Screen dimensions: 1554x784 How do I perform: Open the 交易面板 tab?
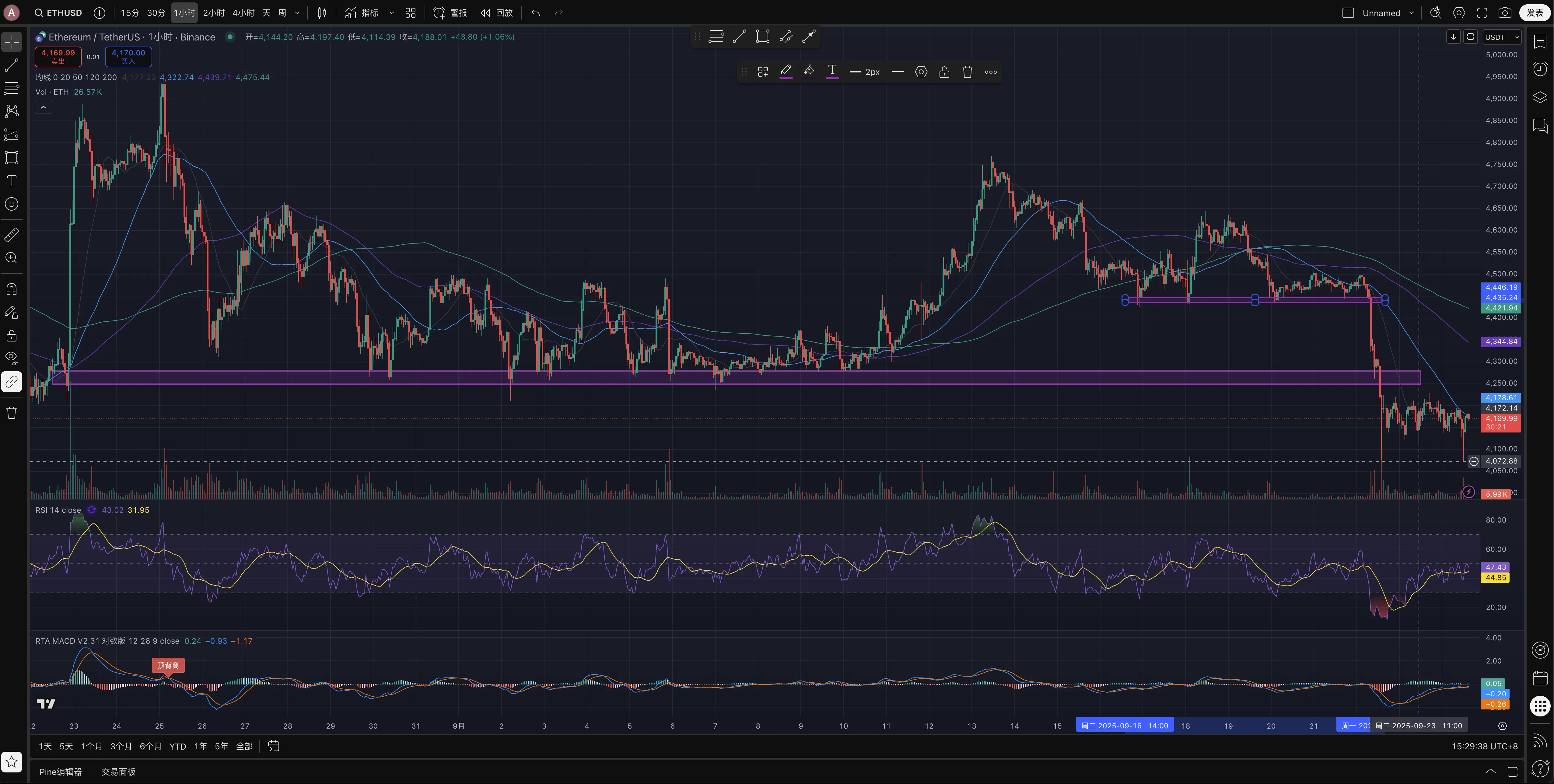[x=118, y=772]
